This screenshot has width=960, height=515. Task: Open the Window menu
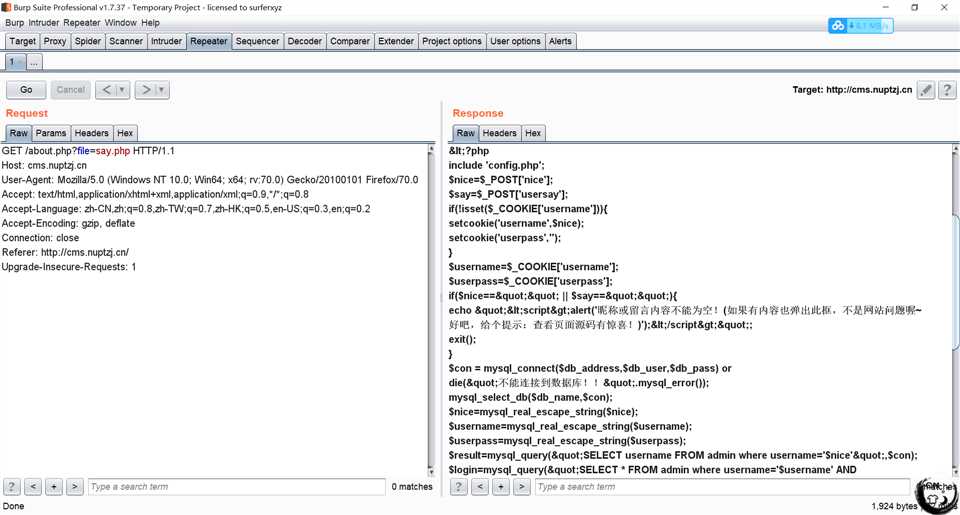[x=121, y=23]
